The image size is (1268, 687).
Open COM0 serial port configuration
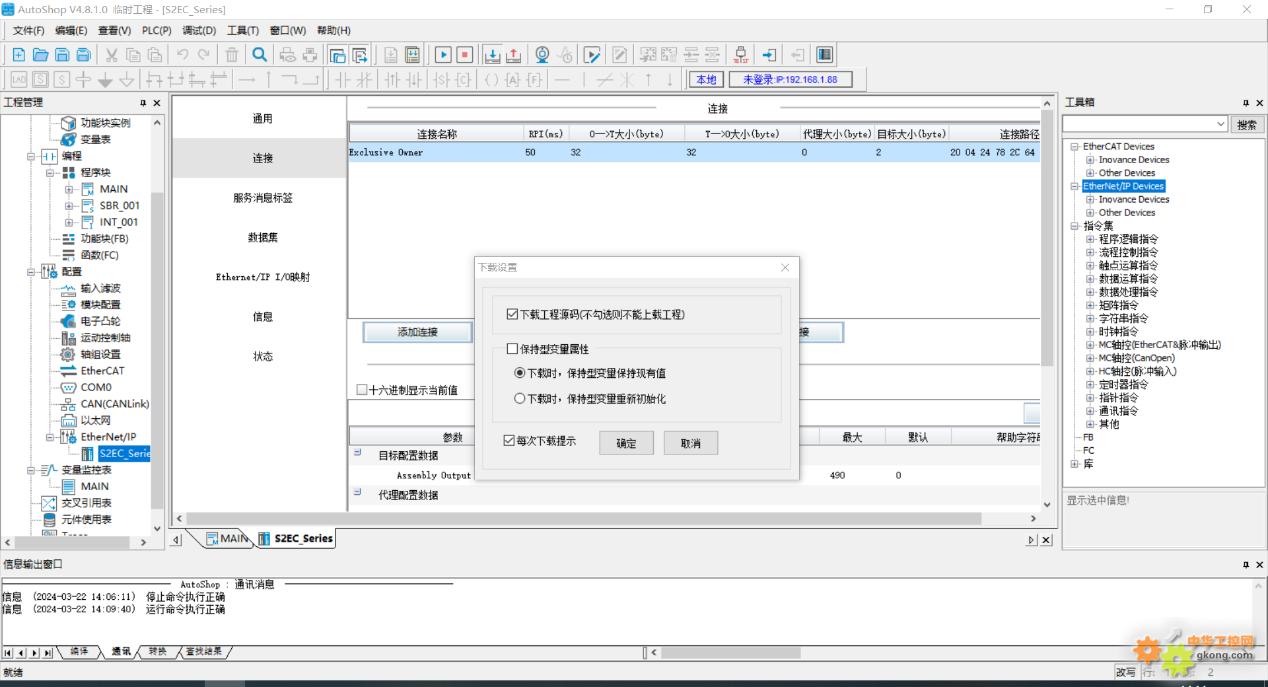[x=96, y=387]
